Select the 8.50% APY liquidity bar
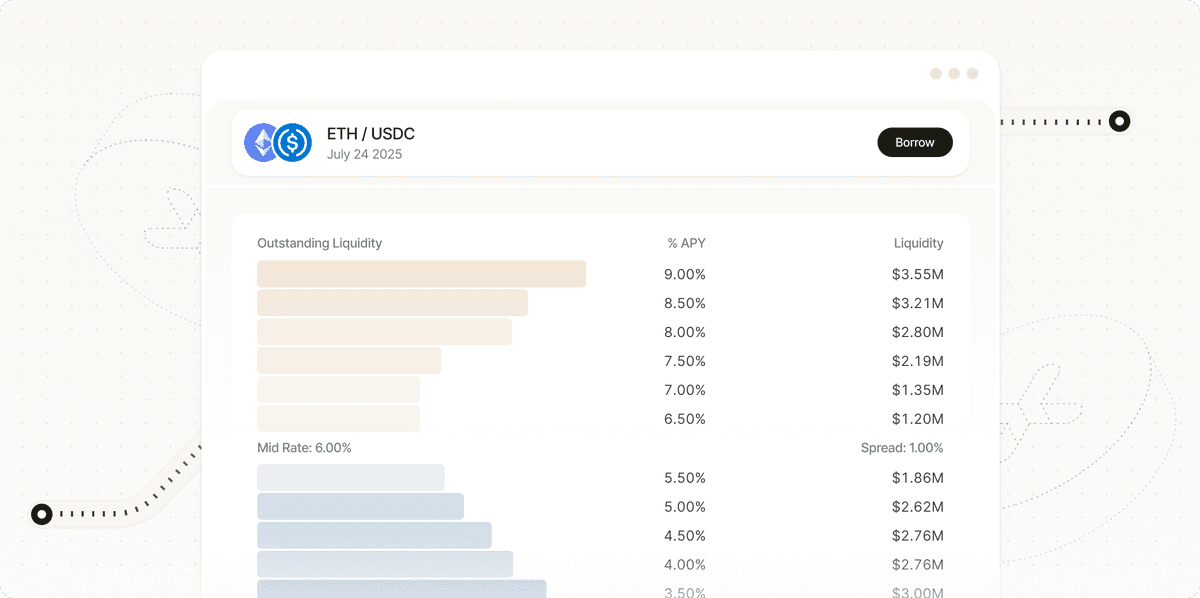 click(x=392, y=303)
